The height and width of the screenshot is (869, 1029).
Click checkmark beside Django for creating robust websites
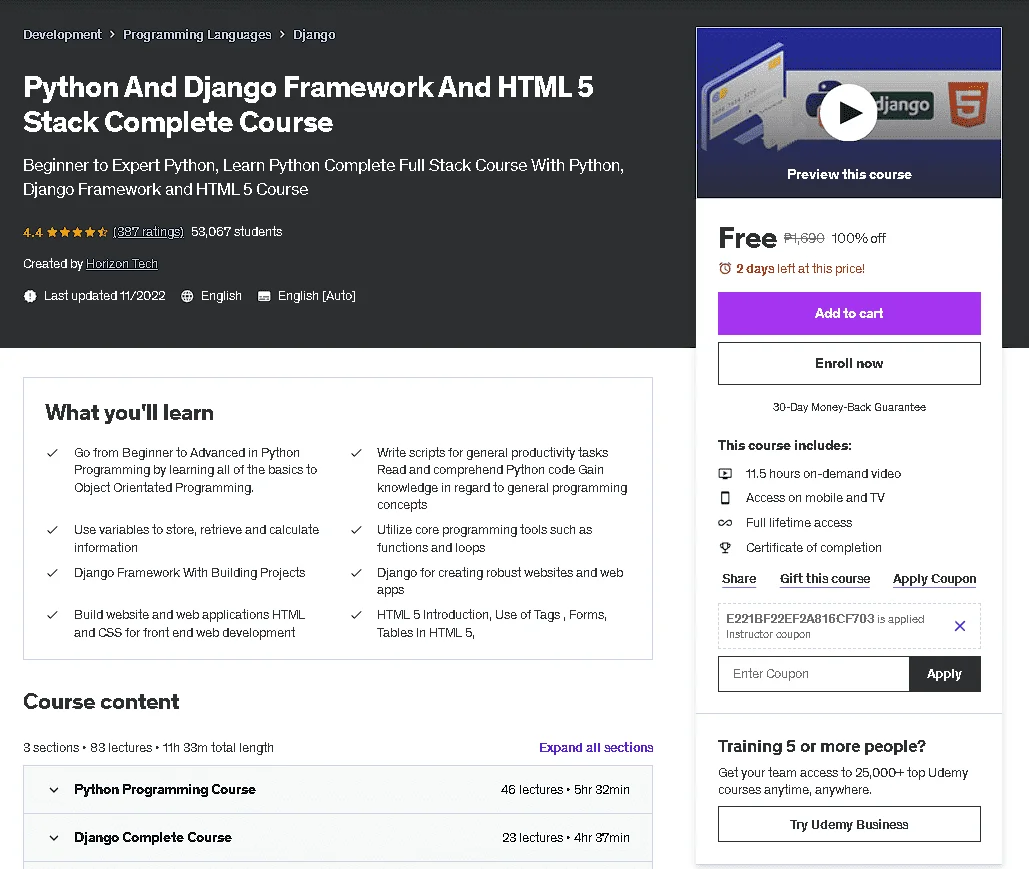(356, 573)
